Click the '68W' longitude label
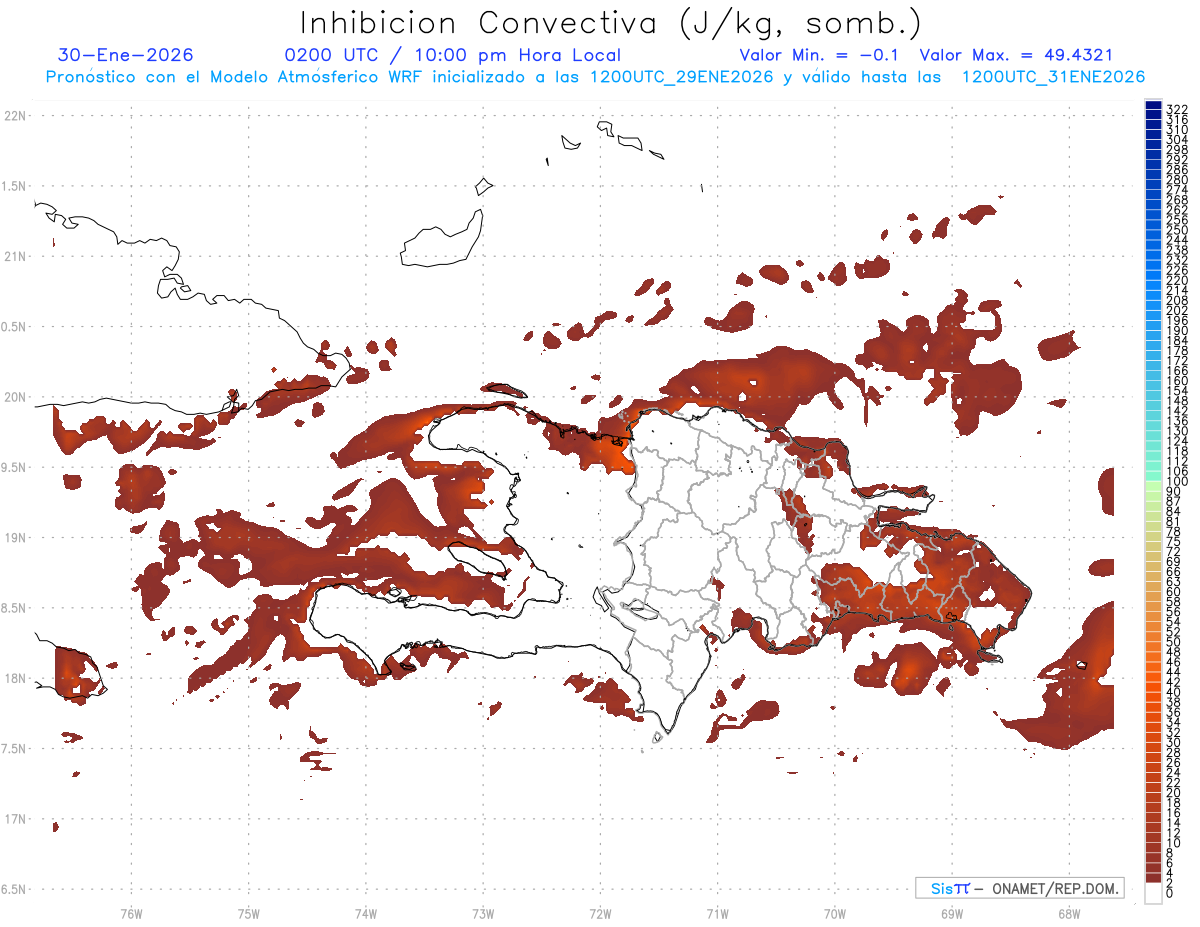 [x=1069, y=913]
